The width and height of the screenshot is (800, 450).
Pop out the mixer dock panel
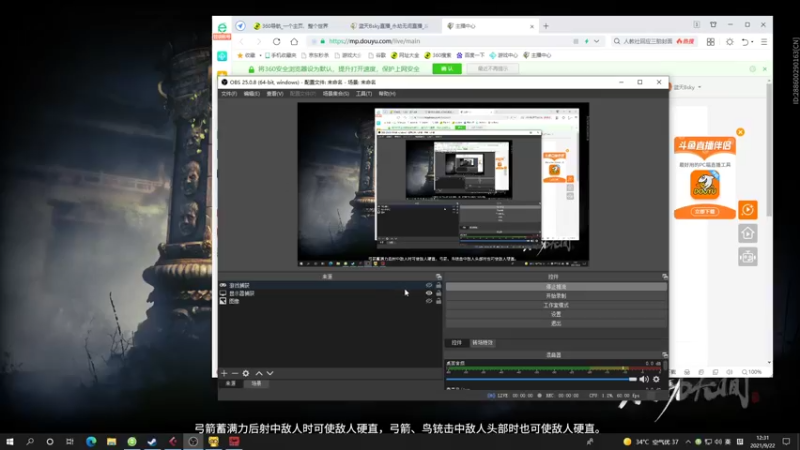[x=664, y=355]
